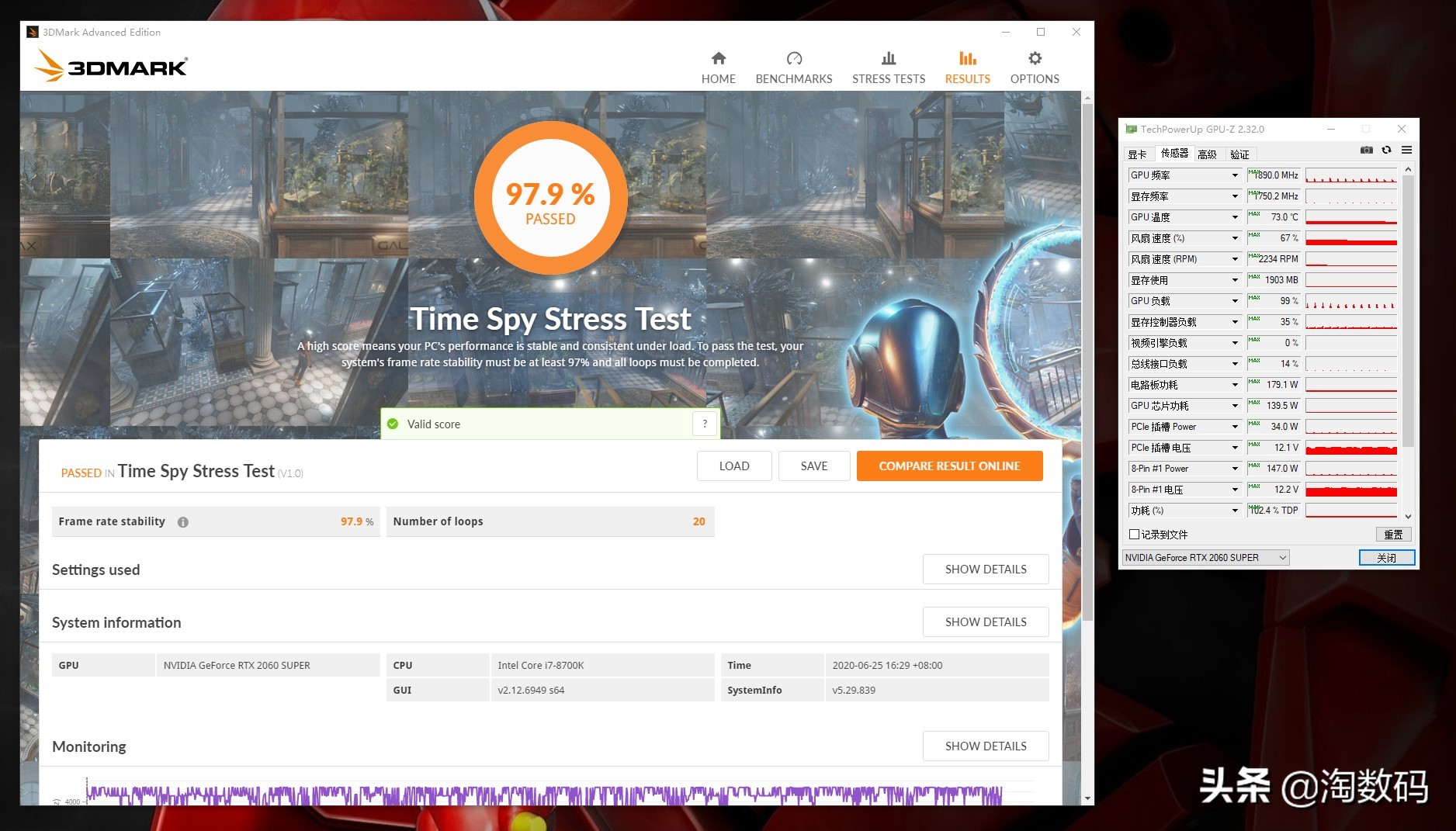1456x831 pixels.
Task: Click the Valid score question mark help
Action: coord(704,424)
